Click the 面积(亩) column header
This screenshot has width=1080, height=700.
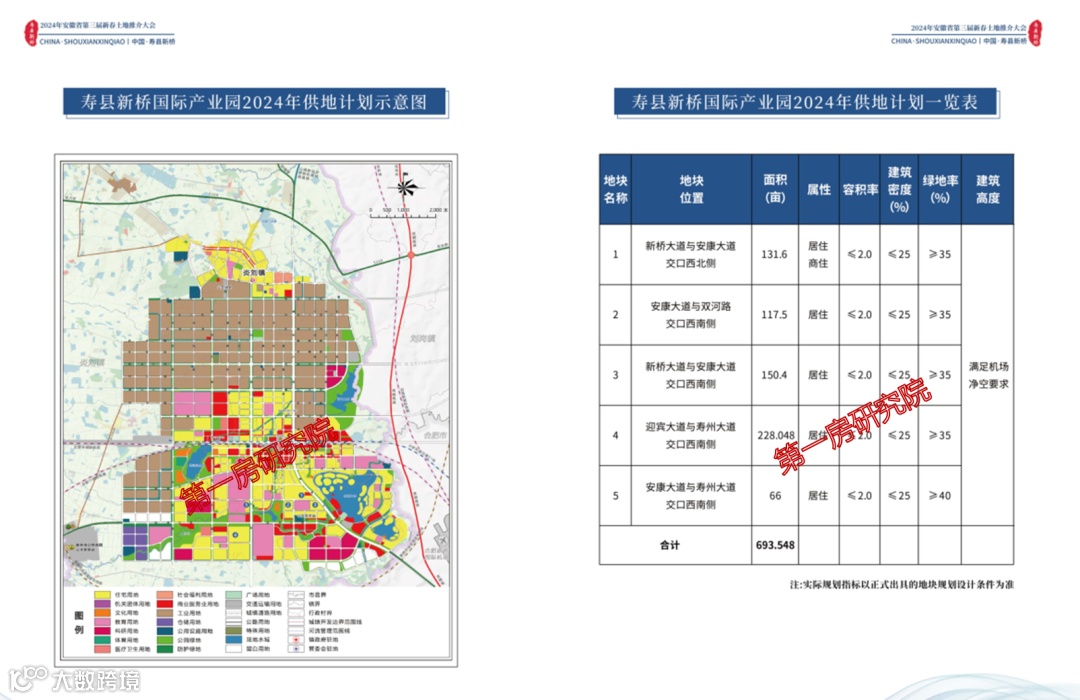775,188
